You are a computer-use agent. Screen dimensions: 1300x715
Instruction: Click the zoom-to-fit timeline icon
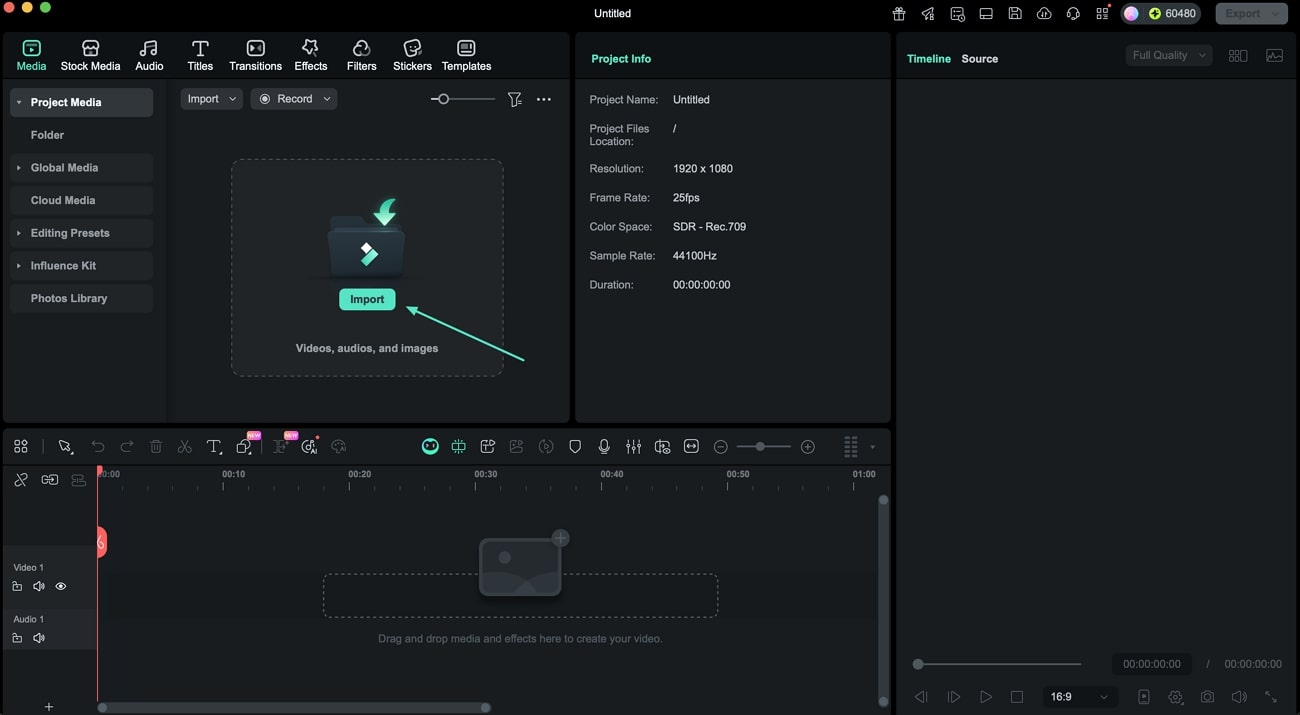(x=691, y=447)
